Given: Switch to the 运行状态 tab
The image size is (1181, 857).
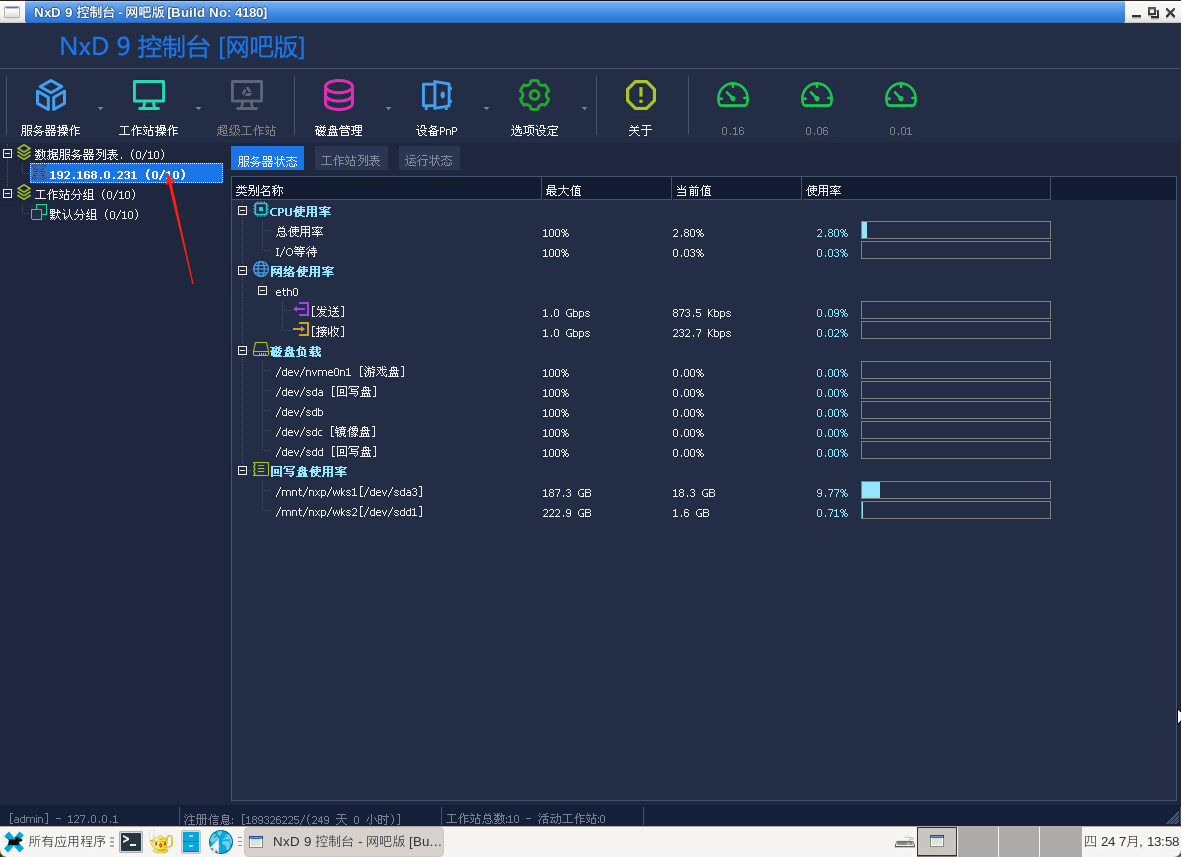Looking at the screenshot, I should click(428, 158).
